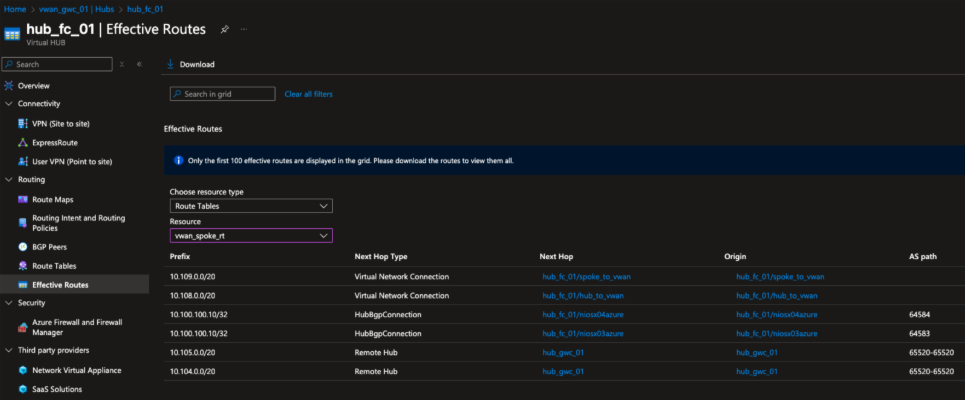The height and width of the screenshot is (400, 965).
Task: Open hub_fc_01/spoke_to_vwan Next Hop link
Action: [x=586, y=276]
